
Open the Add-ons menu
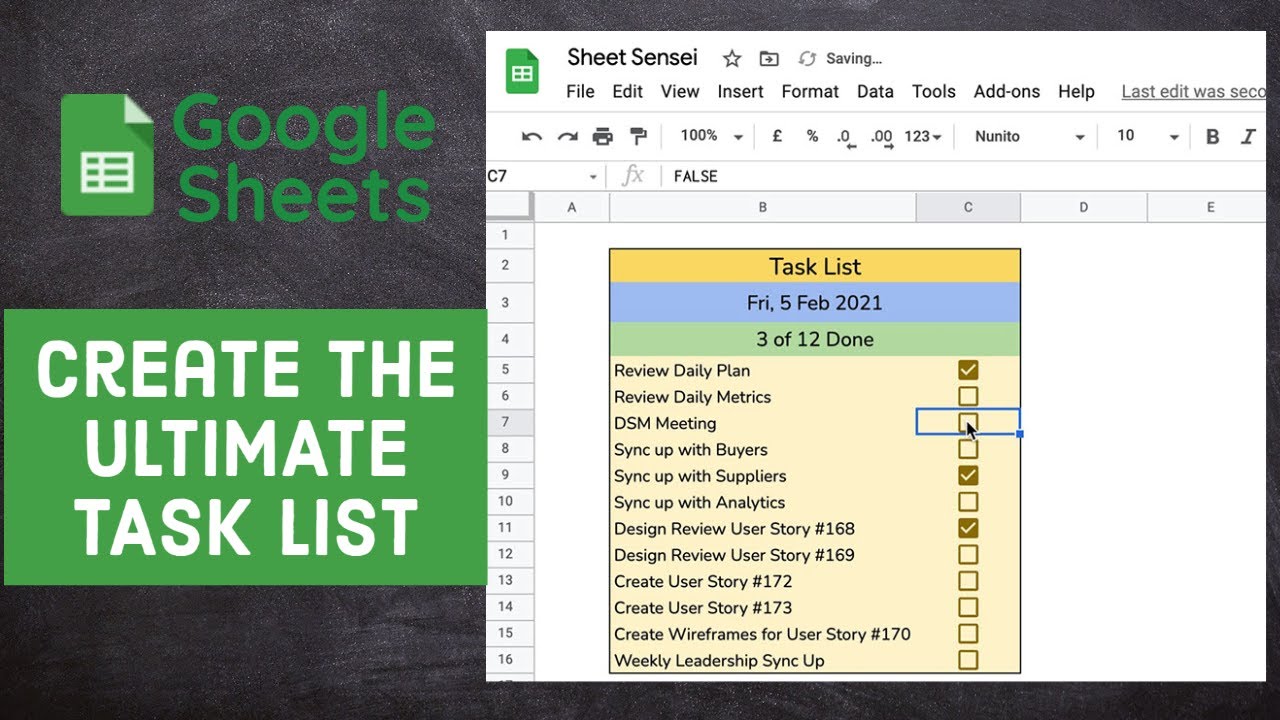[1007, 91]
